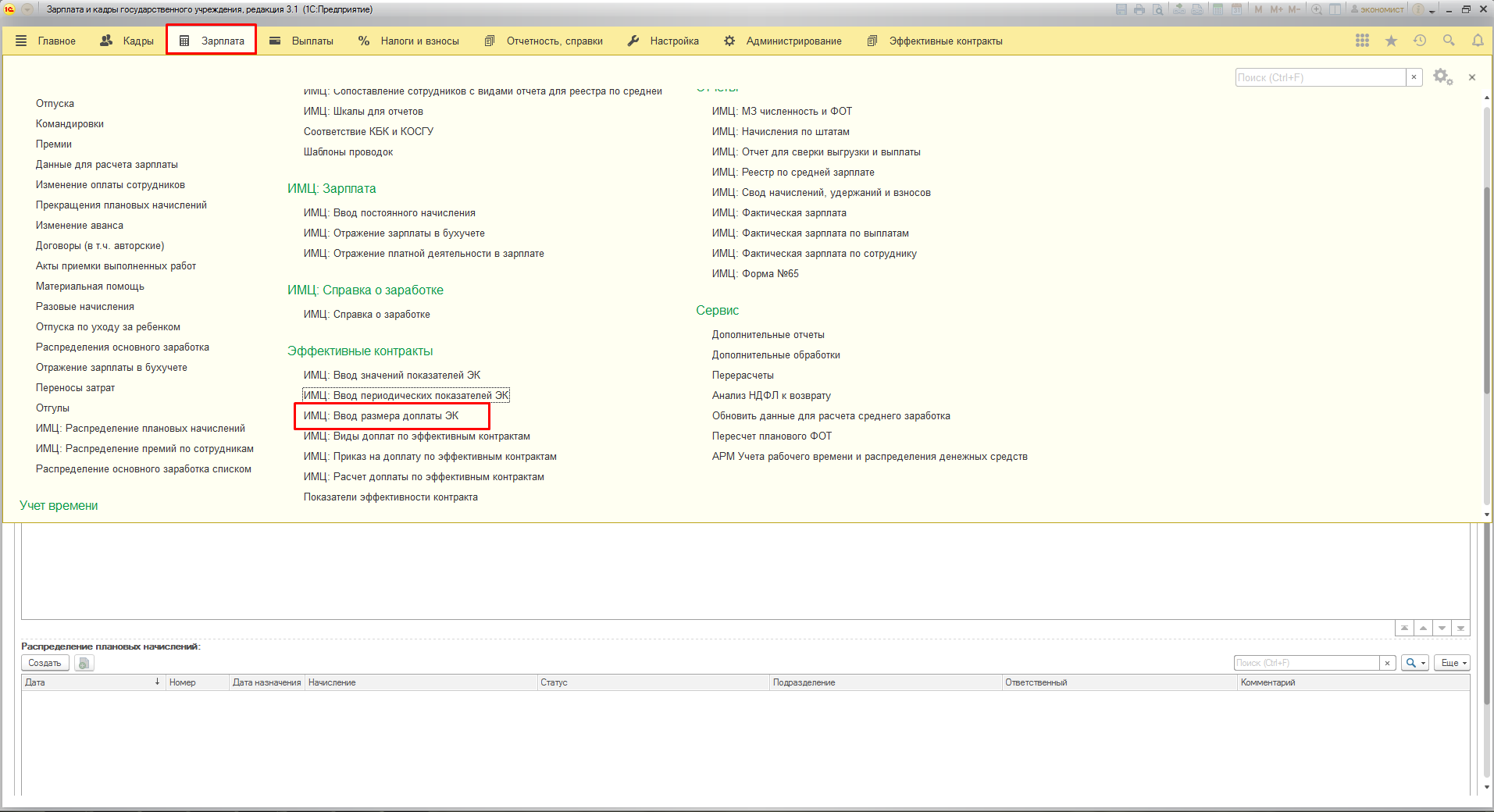The height and width of the screenshot is (812, 1494).
Task: Close the Зарплата menu panel with the X
Action: pyautogui.click(x=1472, y=77)
